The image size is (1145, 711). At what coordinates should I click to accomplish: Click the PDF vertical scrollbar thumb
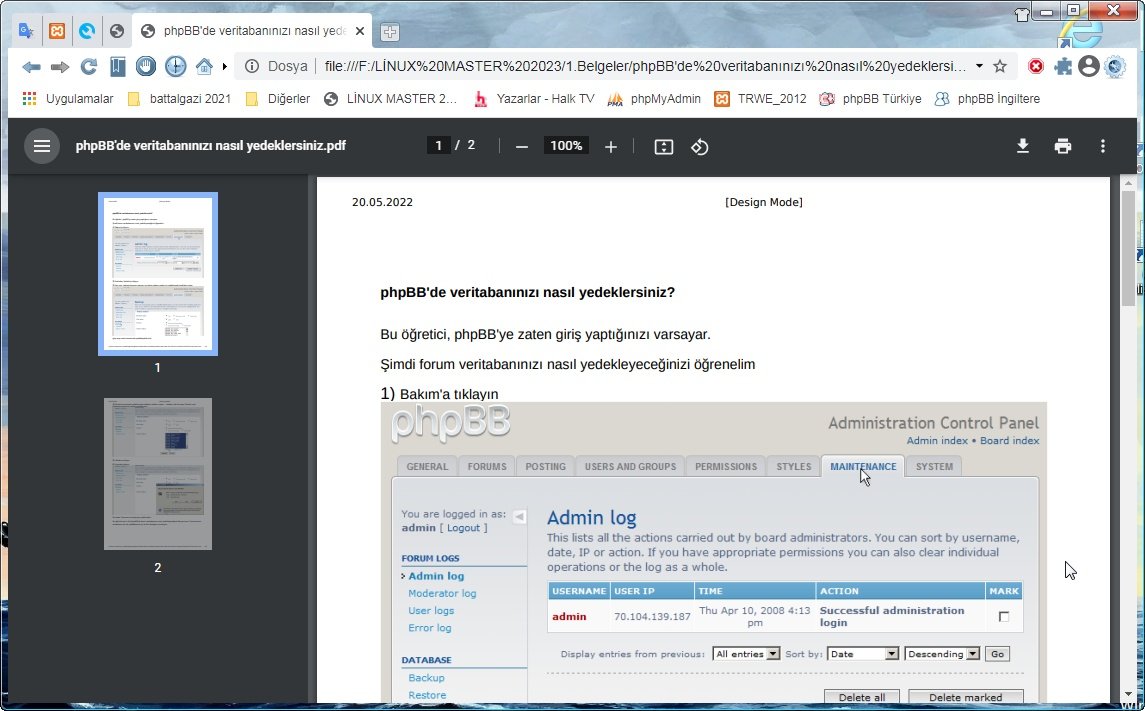[1128, 248]
